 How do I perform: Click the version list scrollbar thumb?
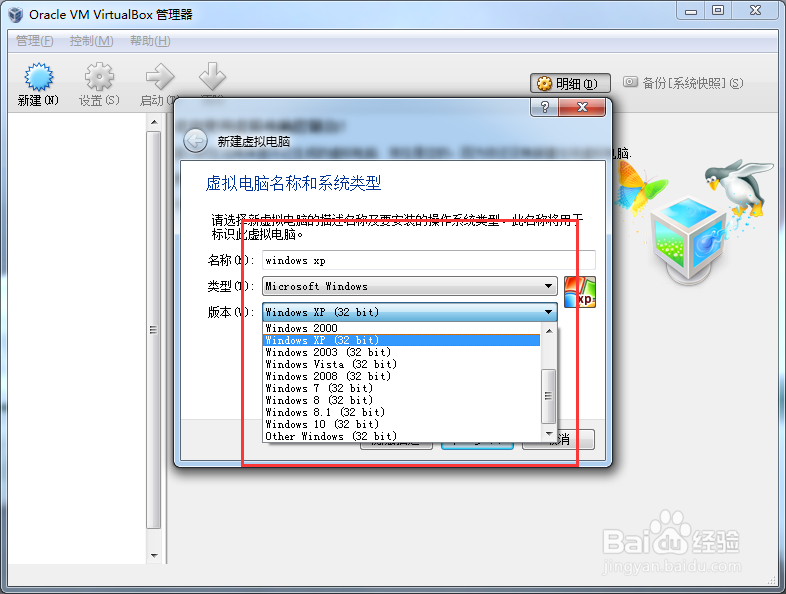[x=549, y=396]
